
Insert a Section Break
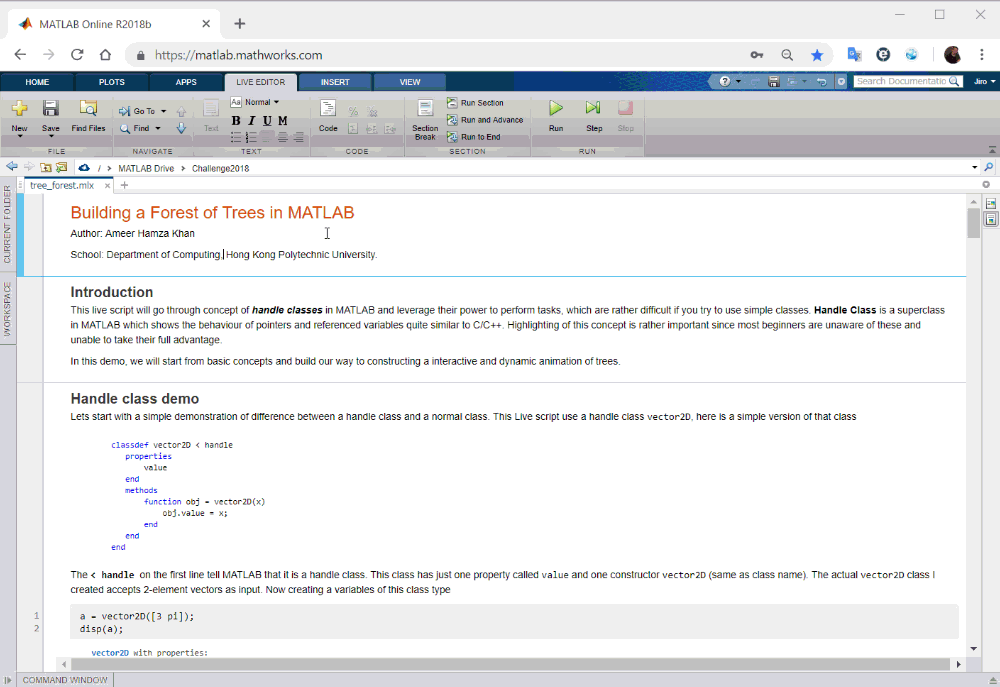[425, 116]
